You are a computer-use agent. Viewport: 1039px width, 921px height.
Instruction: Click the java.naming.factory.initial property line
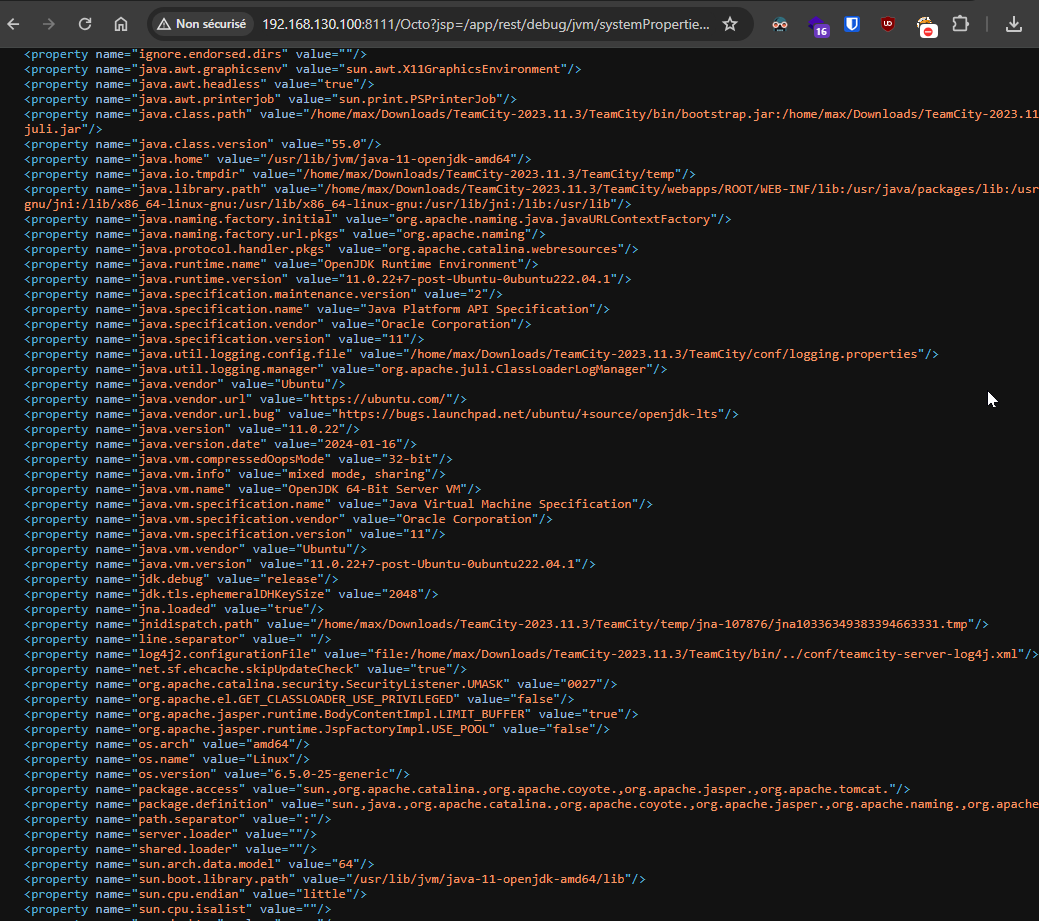(378, 219)
